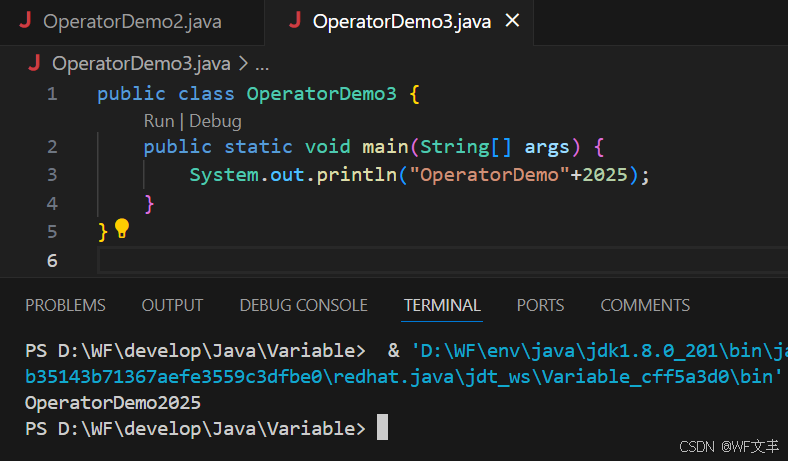
Task: Click Debug above the main method
Action: tap(215, 121)
